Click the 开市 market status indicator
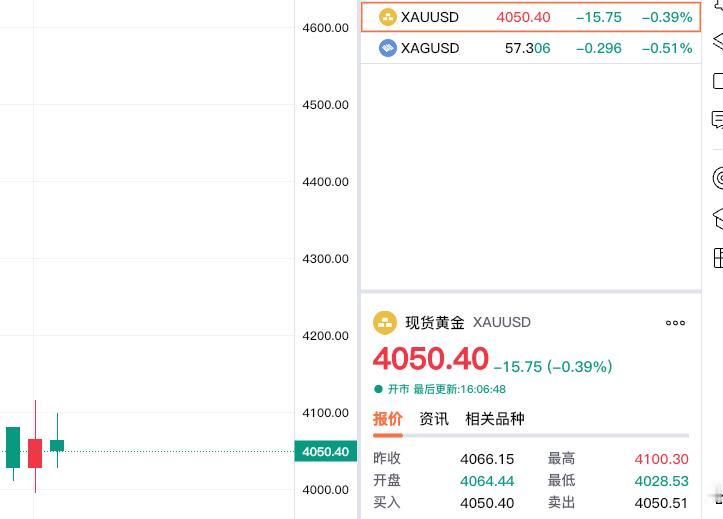 pos(392,389)
